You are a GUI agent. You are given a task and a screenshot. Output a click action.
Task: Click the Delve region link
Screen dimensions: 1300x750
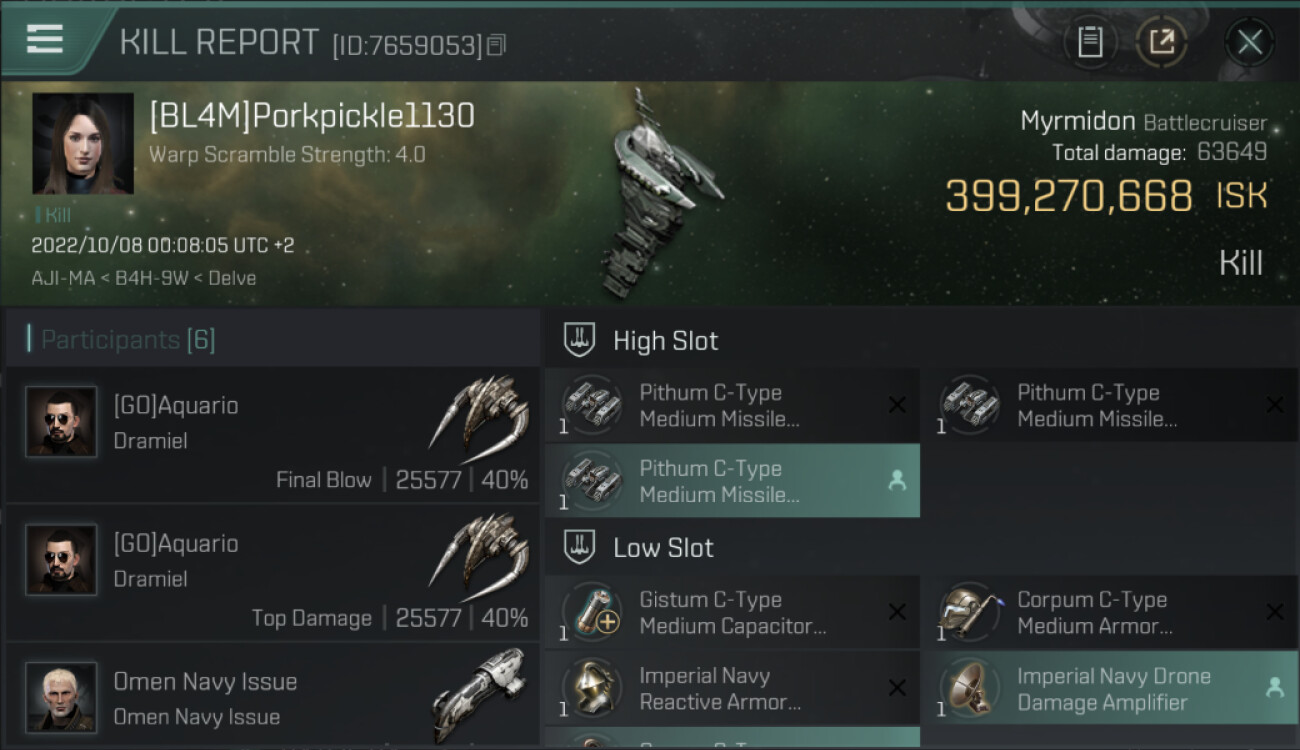pyautogui.click(x=232, y=279)
